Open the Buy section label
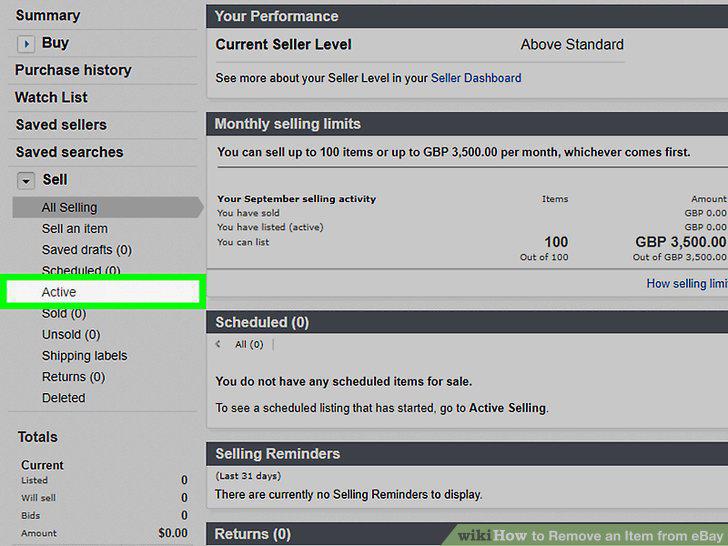This screenshot has width=728, height=546. coord(55,43)
